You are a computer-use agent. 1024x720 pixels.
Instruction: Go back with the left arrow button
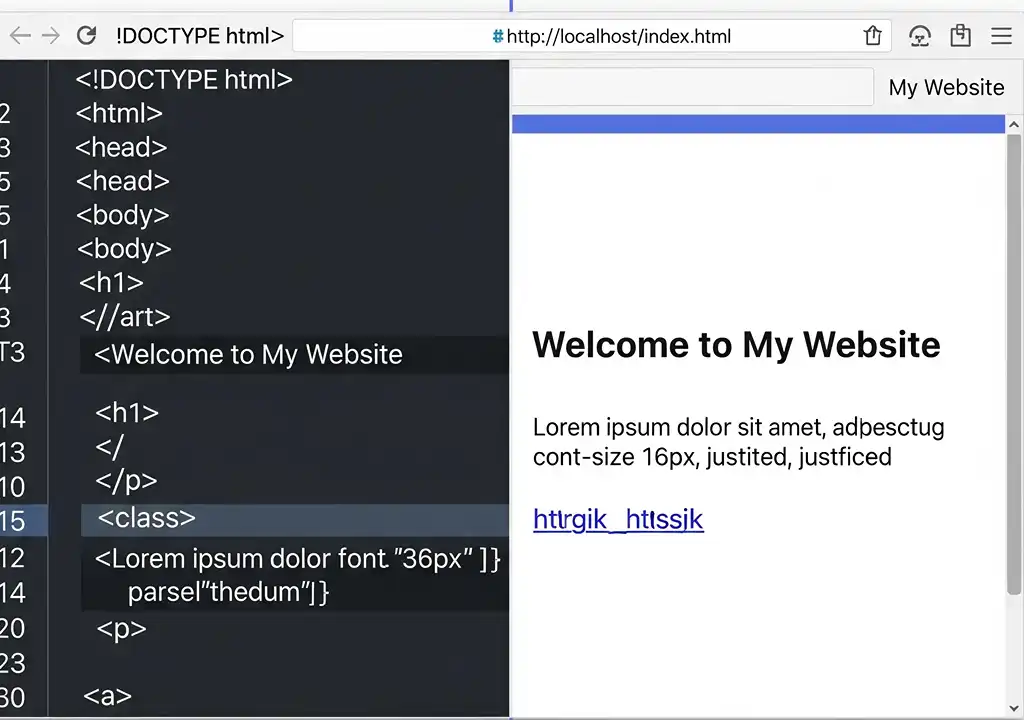coord(20,35)
